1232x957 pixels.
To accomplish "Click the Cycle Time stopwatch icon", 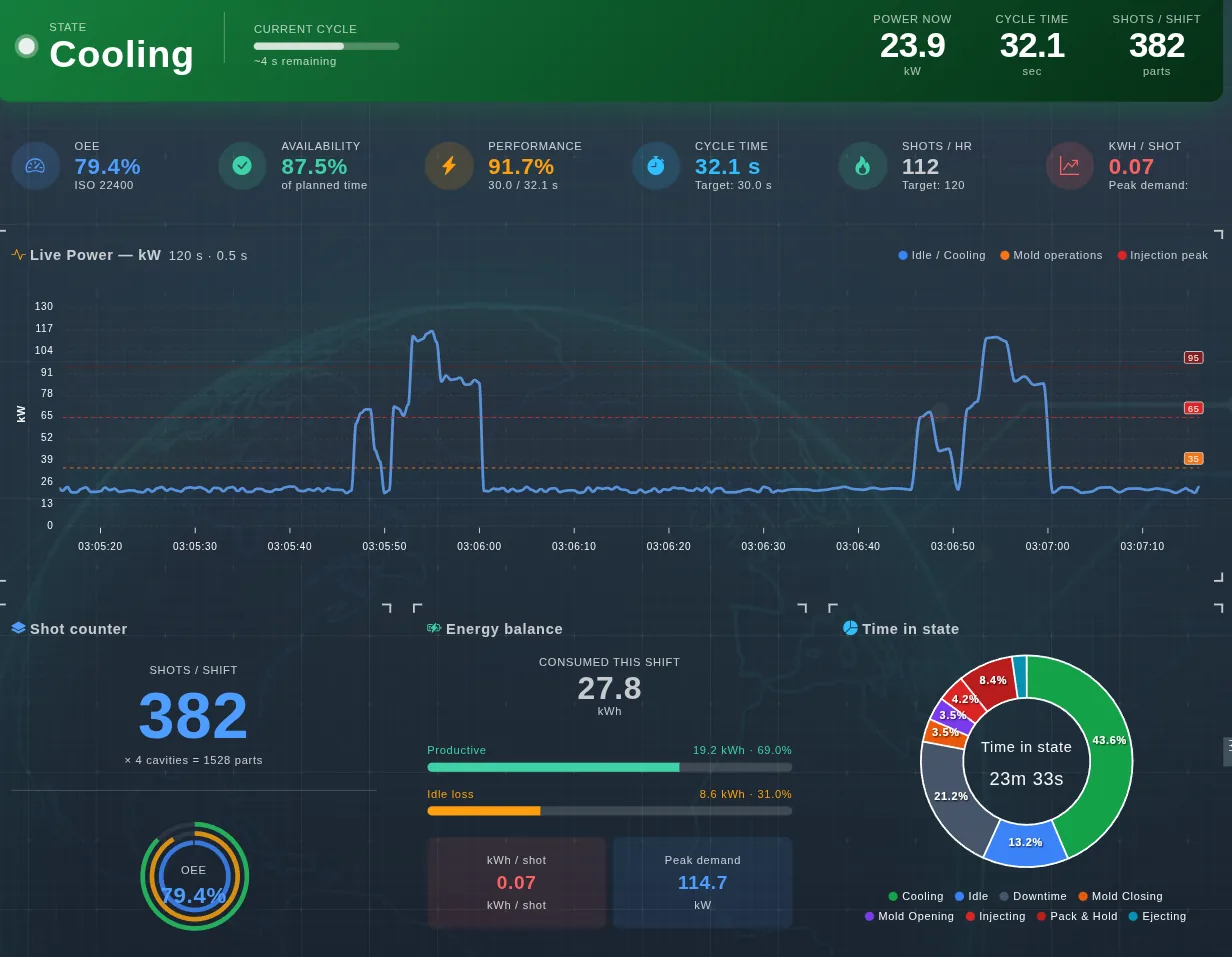I will coord(656,166).
